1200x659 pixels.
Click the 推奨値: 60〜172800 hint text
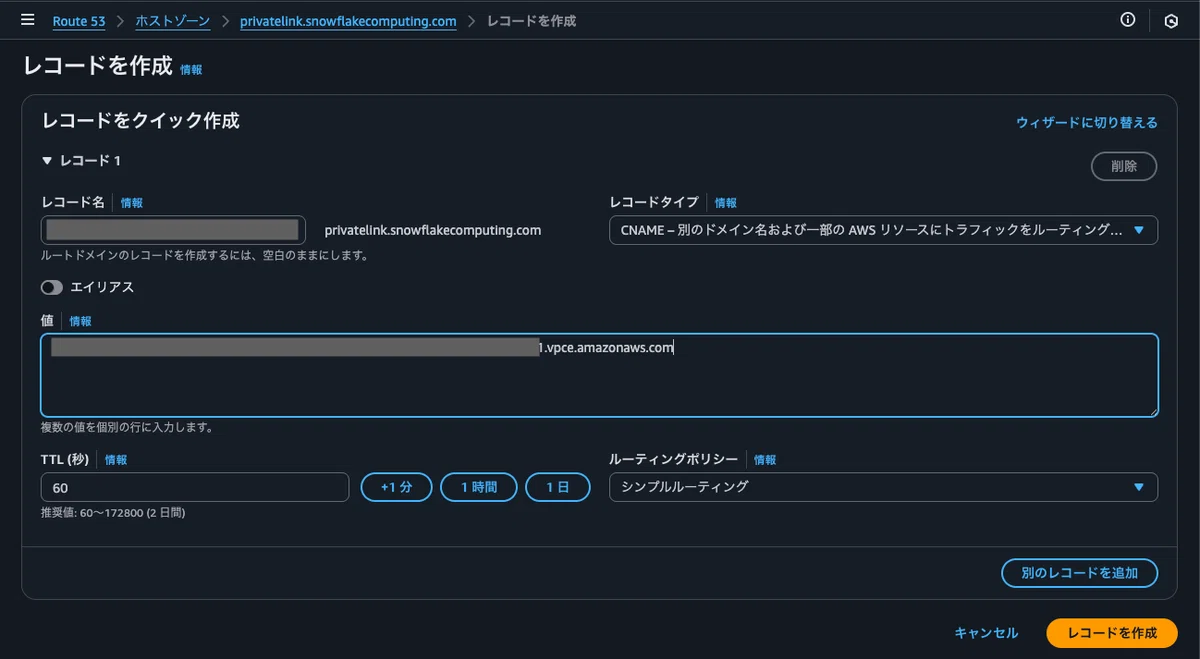pyautogui.click(x=113, y=513)
